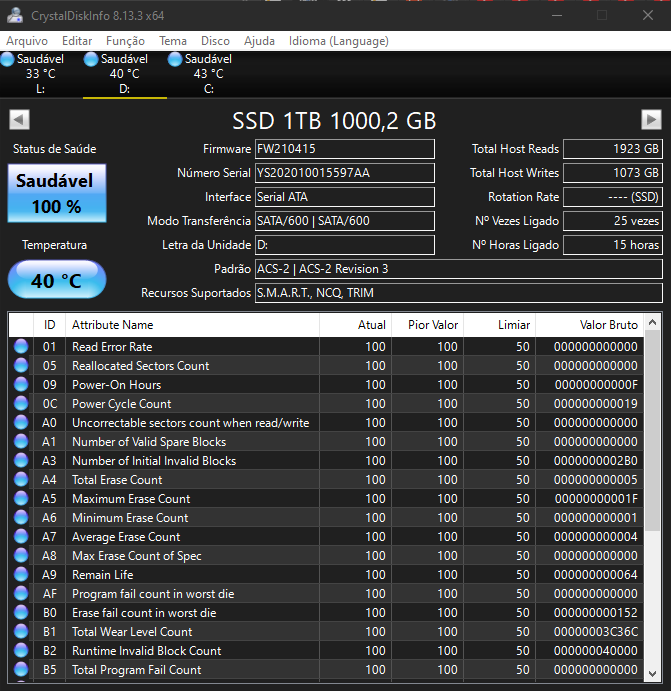Image resolution: width=671 pixels, height=691 pixels.
Task: Click status orb of Minimum Erase Count row
Action: pos(21,517)
